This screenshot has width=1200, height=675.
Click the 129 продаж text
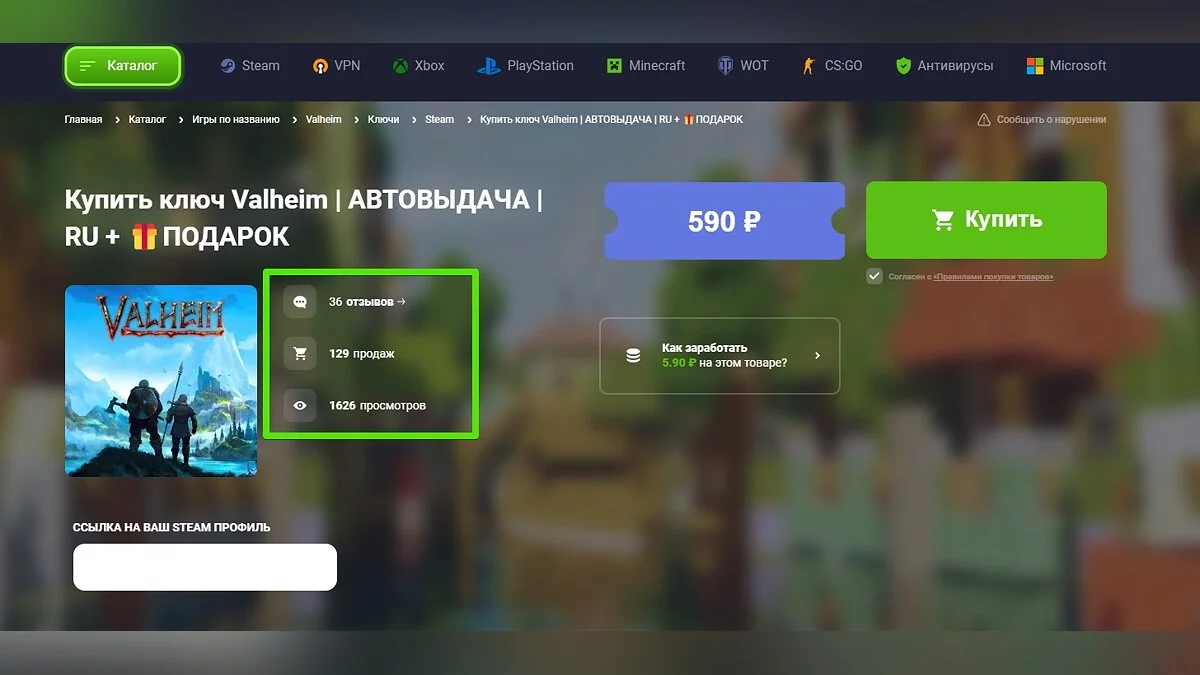tap(362, 353)
